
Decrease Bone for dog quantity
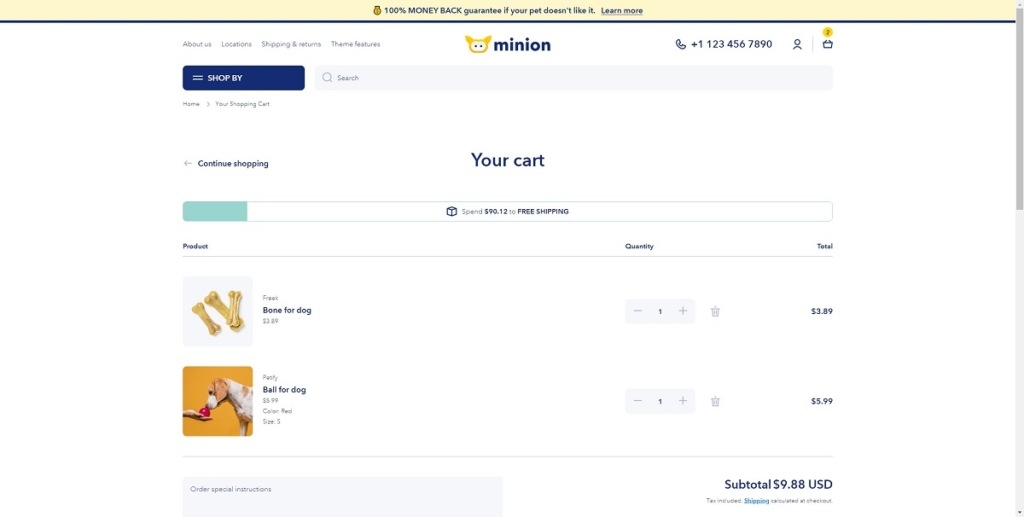638,311
